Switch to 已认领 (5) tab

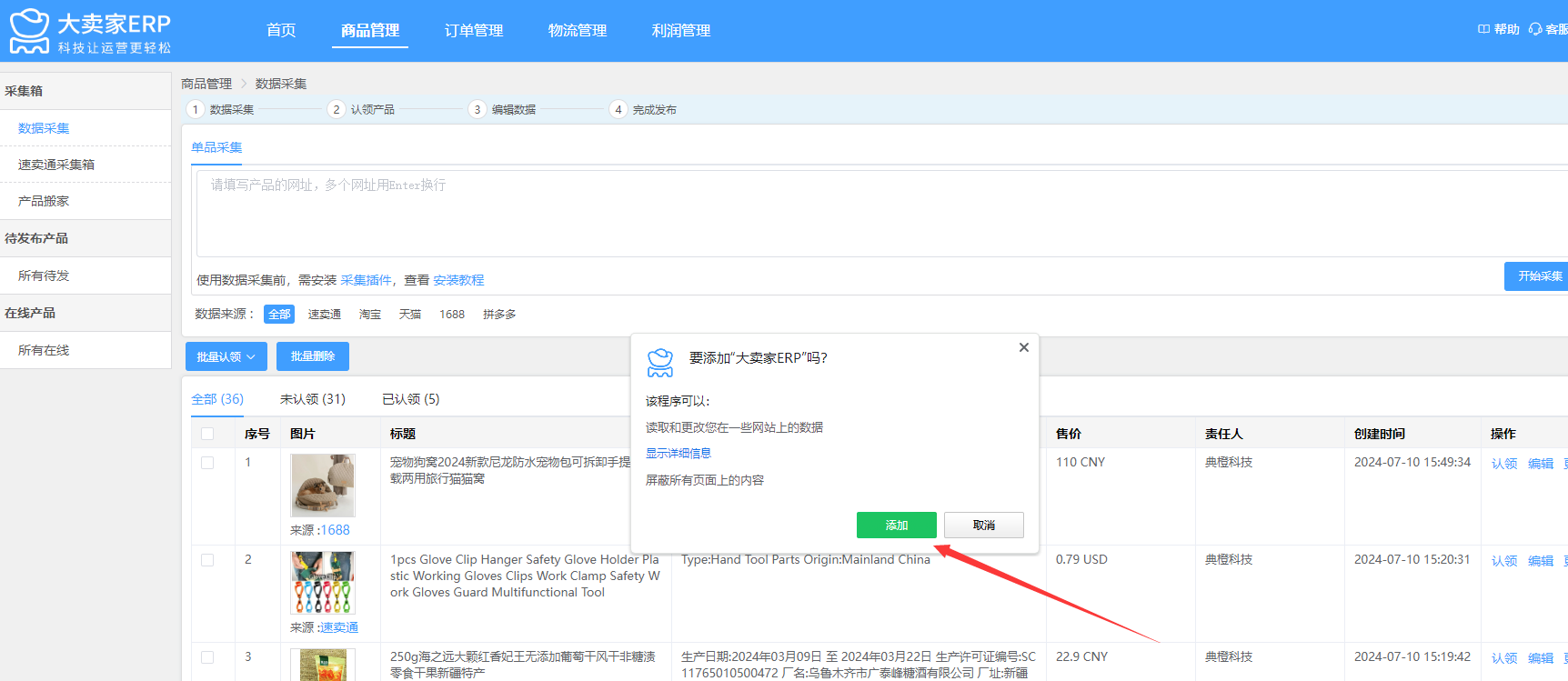point(411,399)
